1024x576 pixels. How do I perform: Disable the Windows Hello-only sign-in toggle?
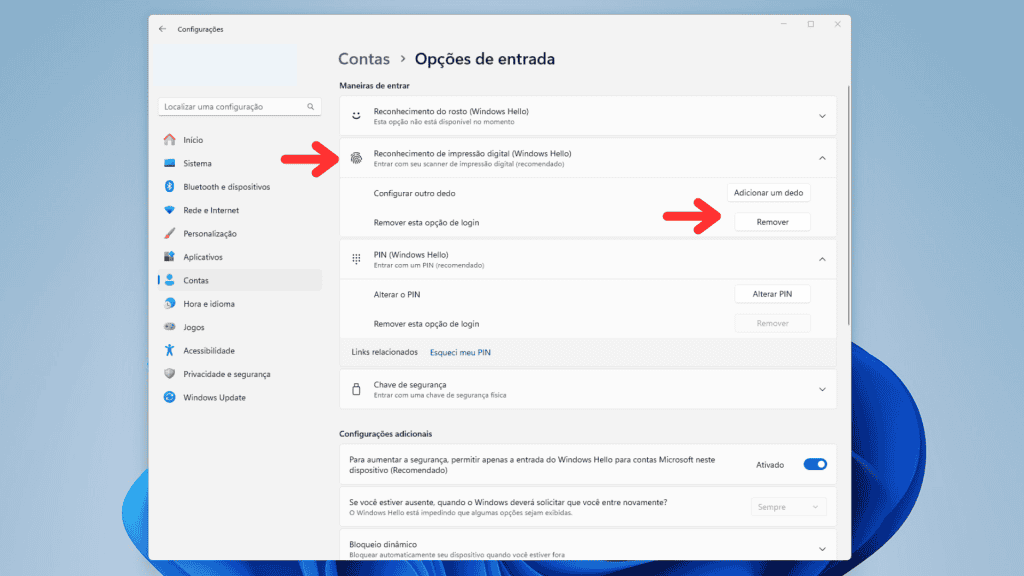815,464
